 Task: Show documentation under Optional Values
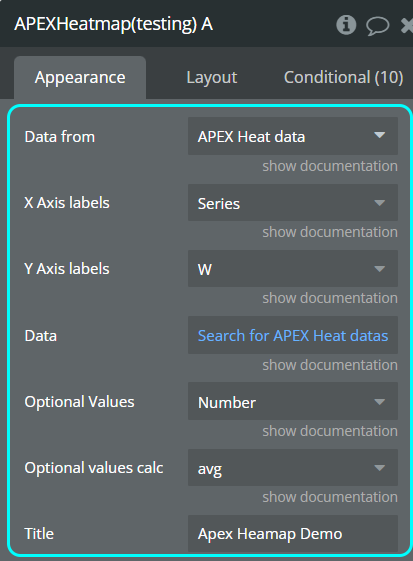[330, 431]
